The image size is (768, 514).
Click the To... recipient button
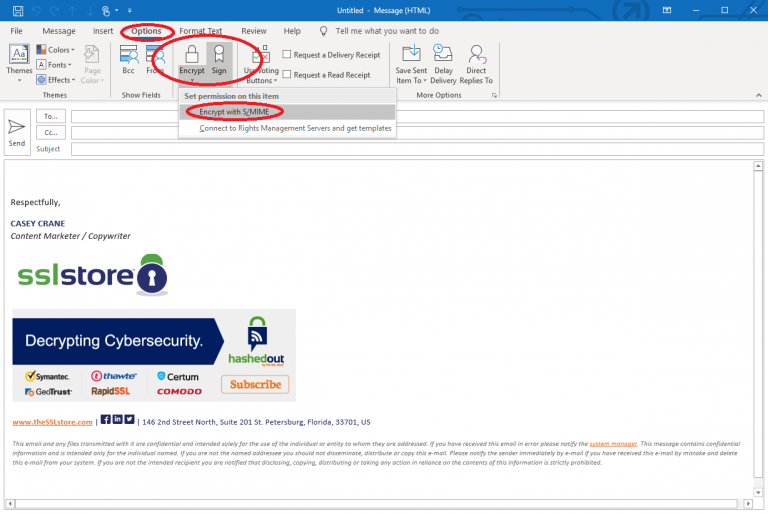(x=50, y=116)
